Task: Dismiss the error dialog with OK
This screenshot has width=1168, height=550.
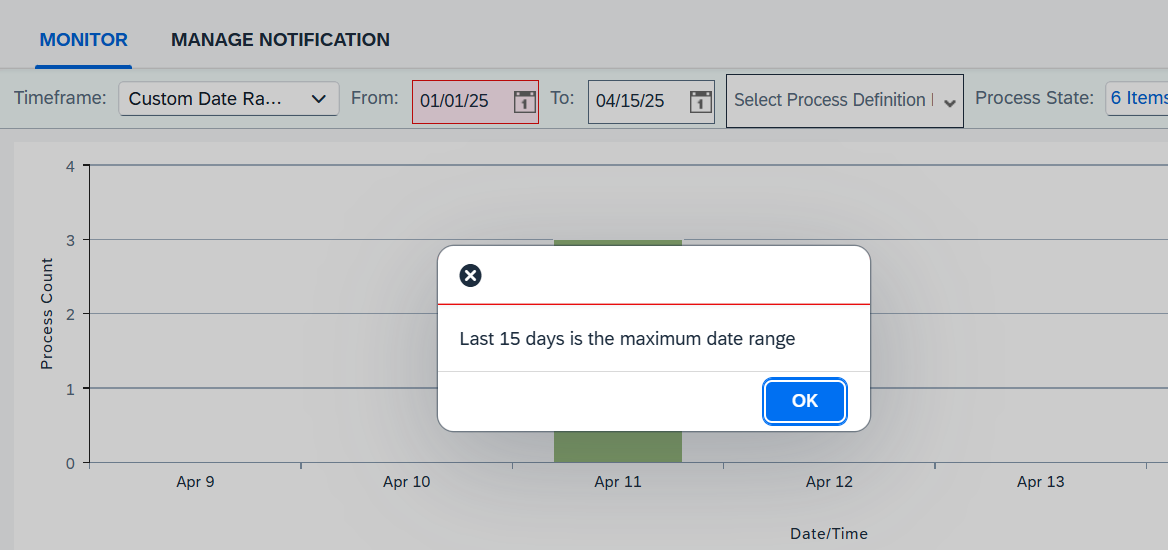Action: pos(804,401)
